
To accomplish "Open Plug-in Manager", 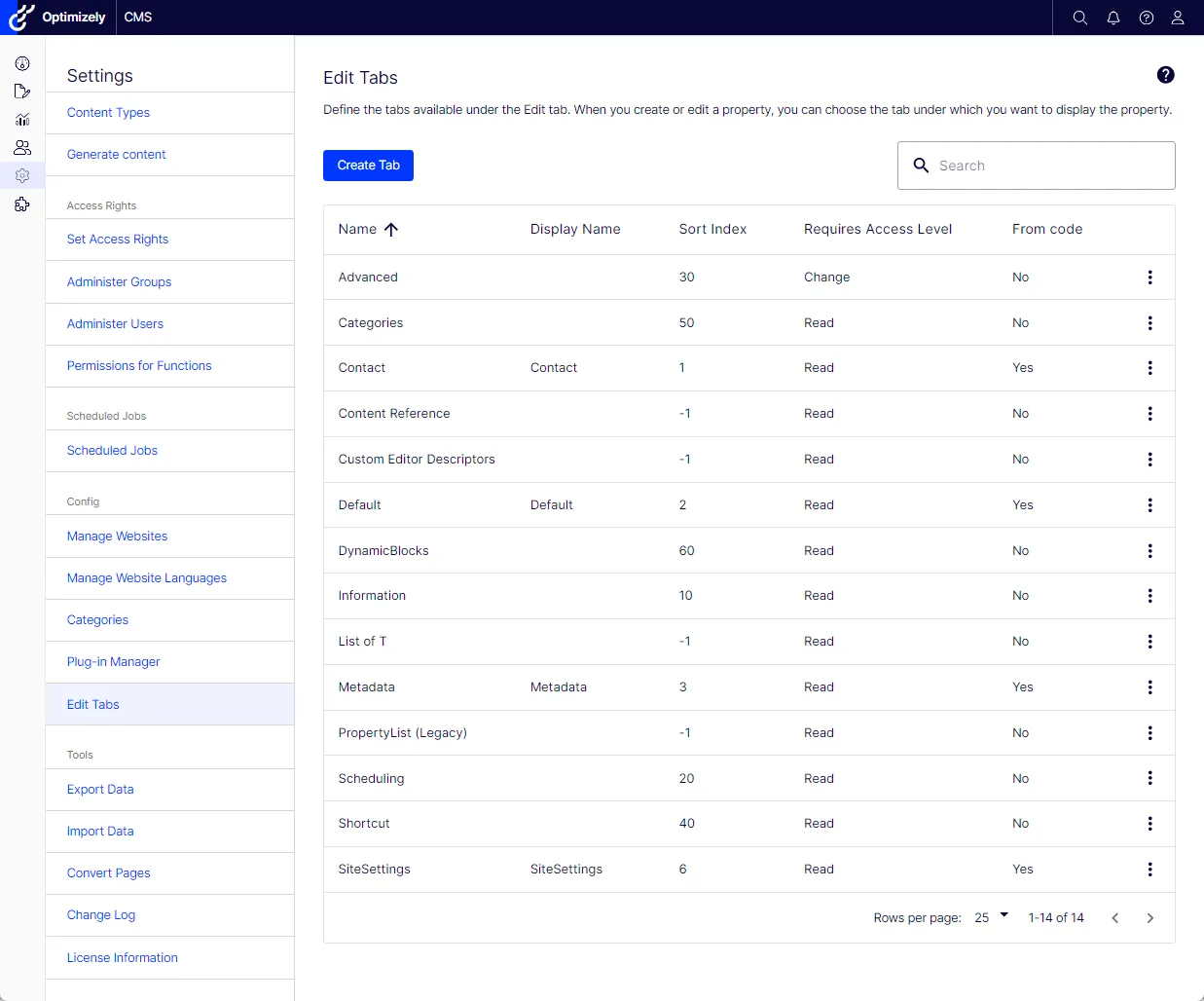I will 113,662.
